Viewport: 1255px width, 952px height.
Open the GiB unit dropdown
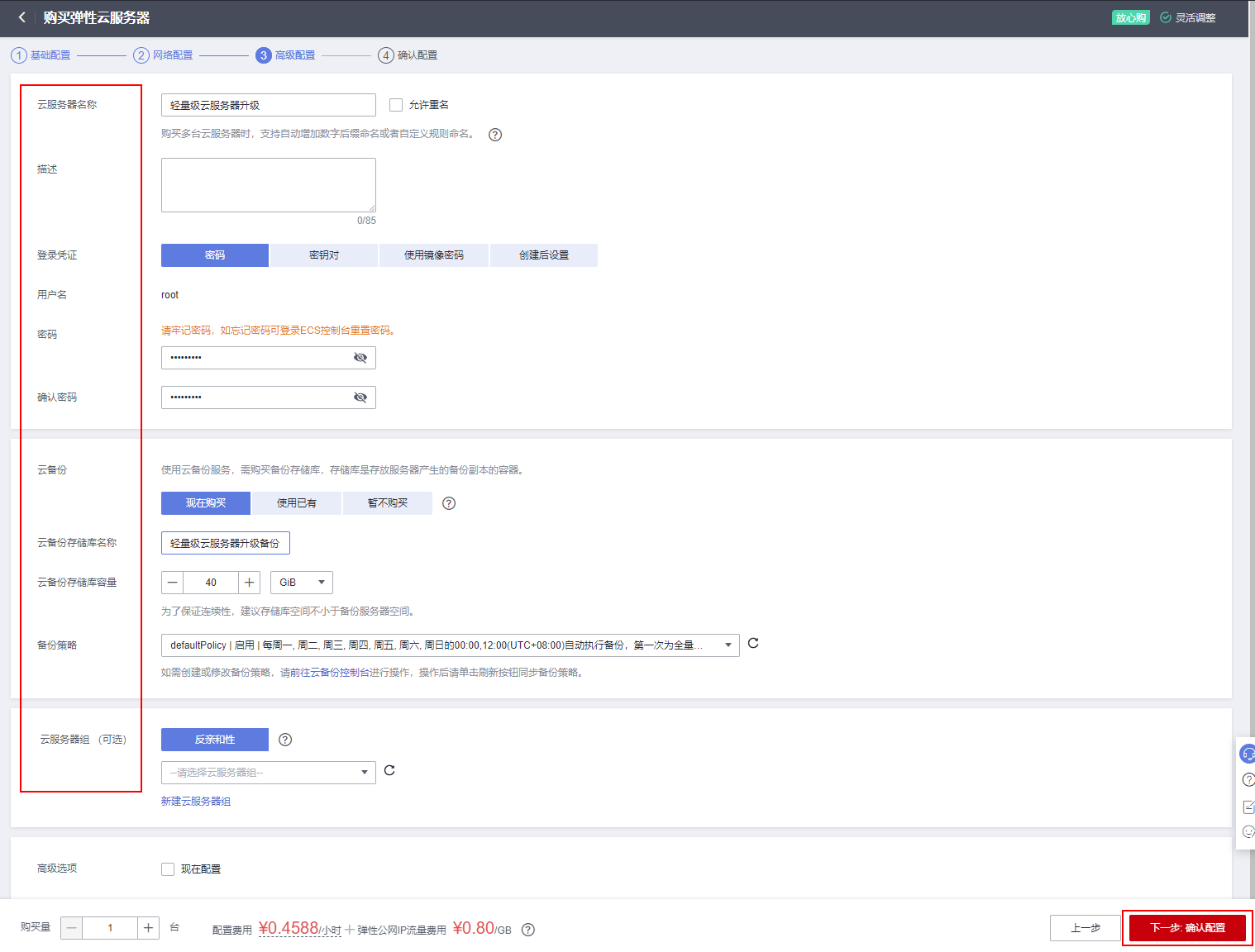(x=302, y=583)
